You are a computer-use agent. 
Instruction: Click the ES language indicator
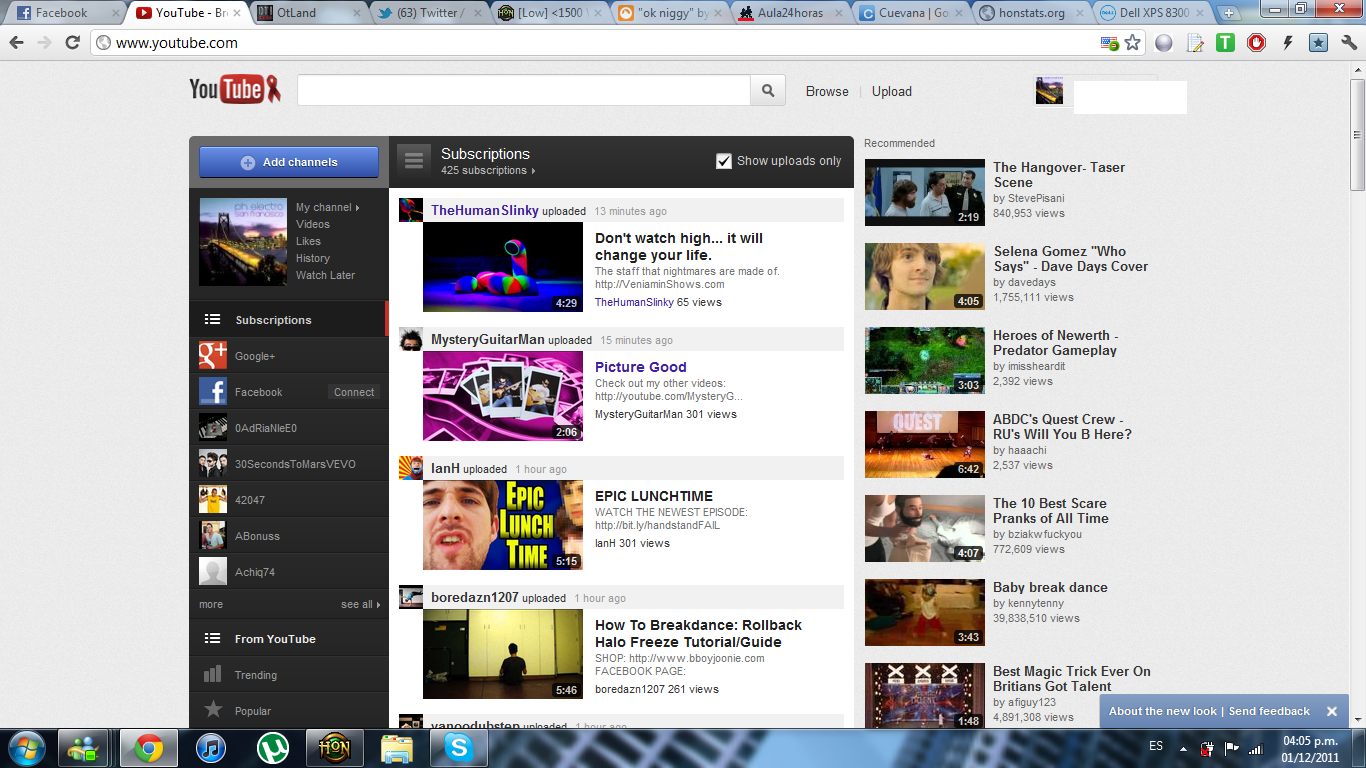click(1156, 747)
